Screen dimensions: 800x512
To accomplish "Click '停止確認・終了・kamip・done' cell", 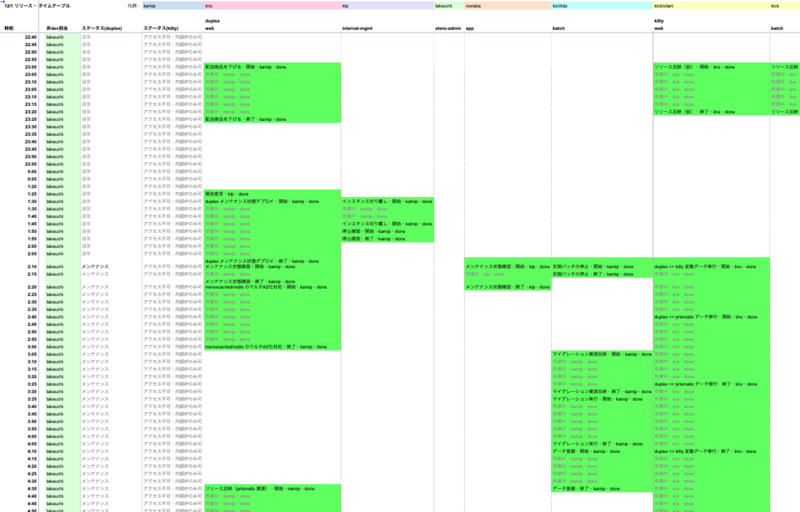I will coord(388,239).
